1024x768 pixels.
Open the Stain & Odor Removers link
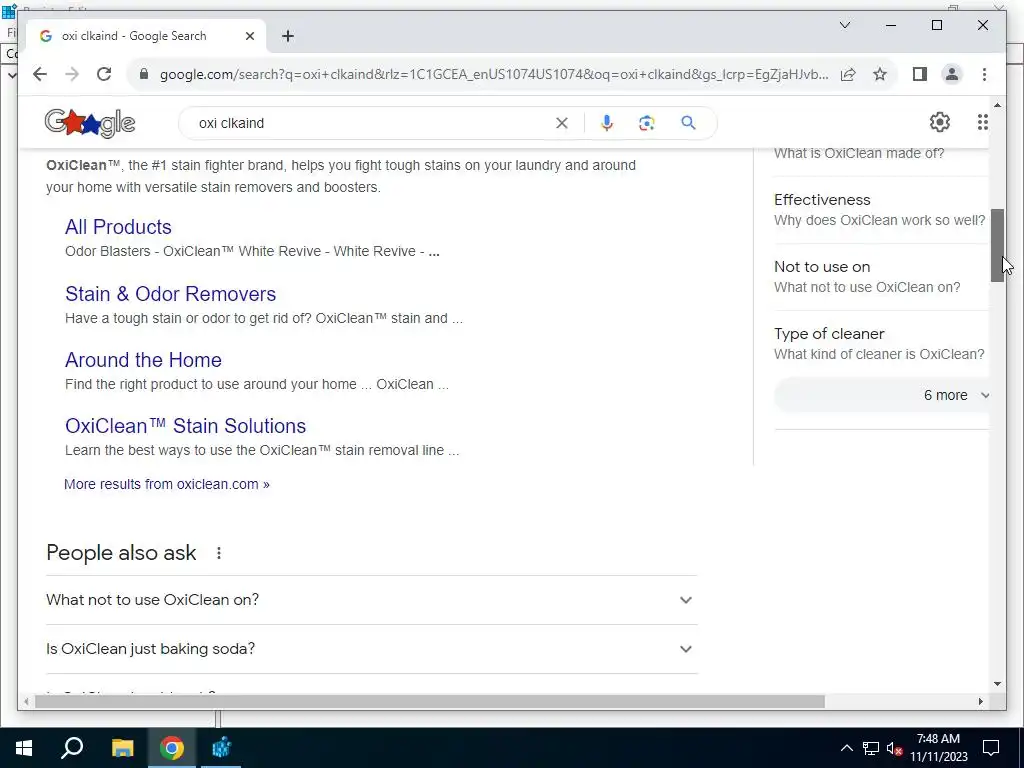pyautogui.click(x=170, y=294)
